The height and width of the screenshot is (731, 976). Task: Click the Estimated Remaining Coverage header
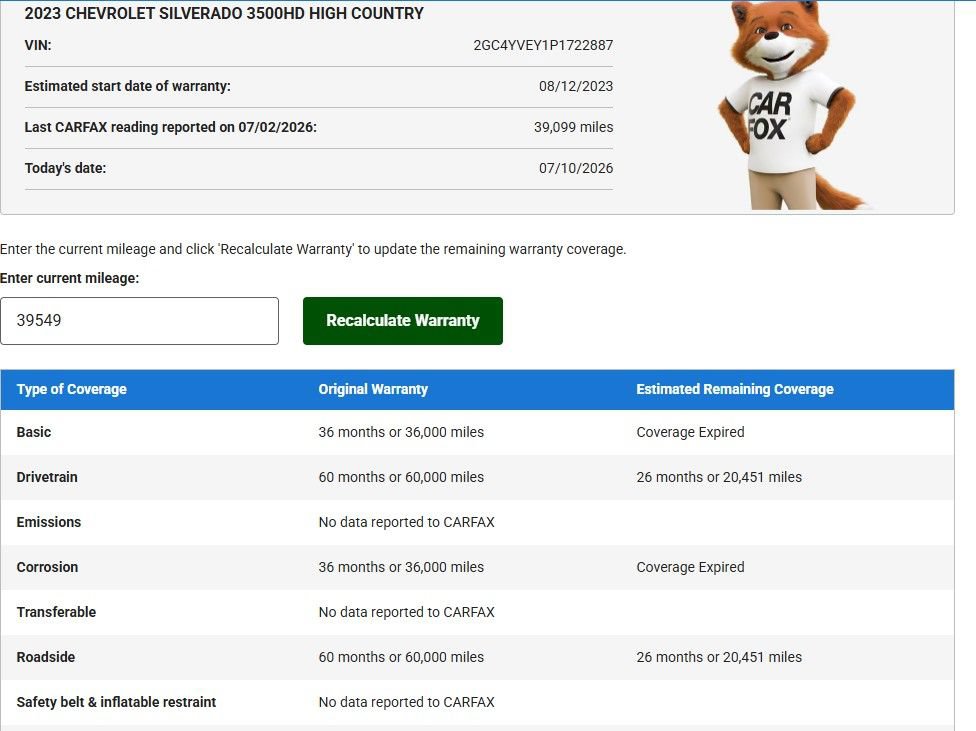pyautogui.click(x=734, y=389)
